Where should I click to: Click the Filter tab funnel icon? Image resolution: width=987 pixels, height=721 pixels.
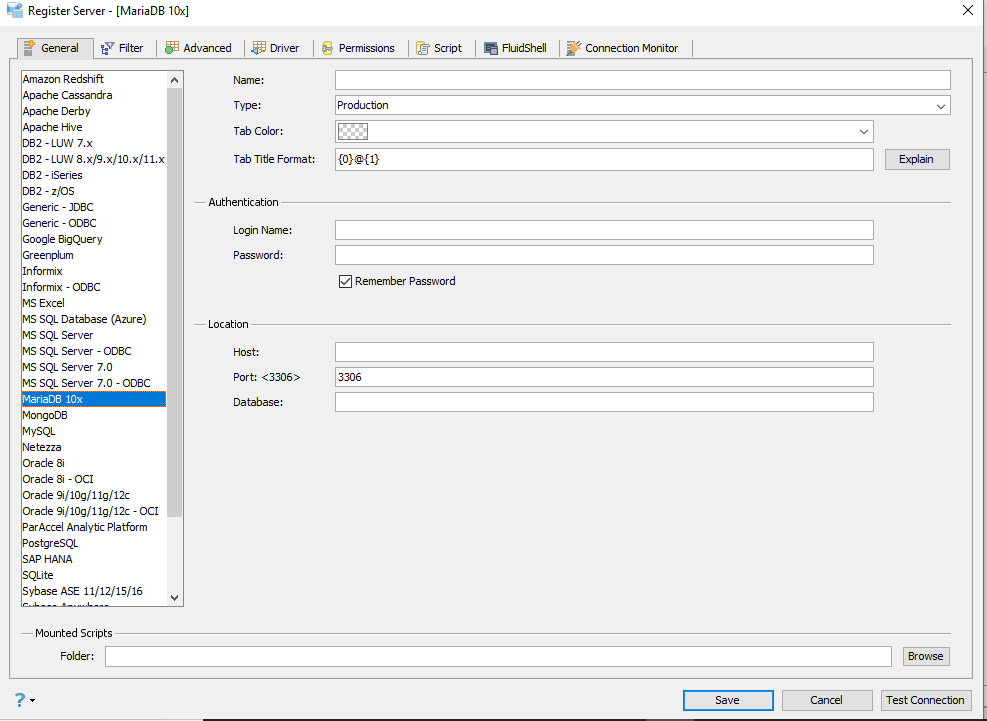[108, 48]
